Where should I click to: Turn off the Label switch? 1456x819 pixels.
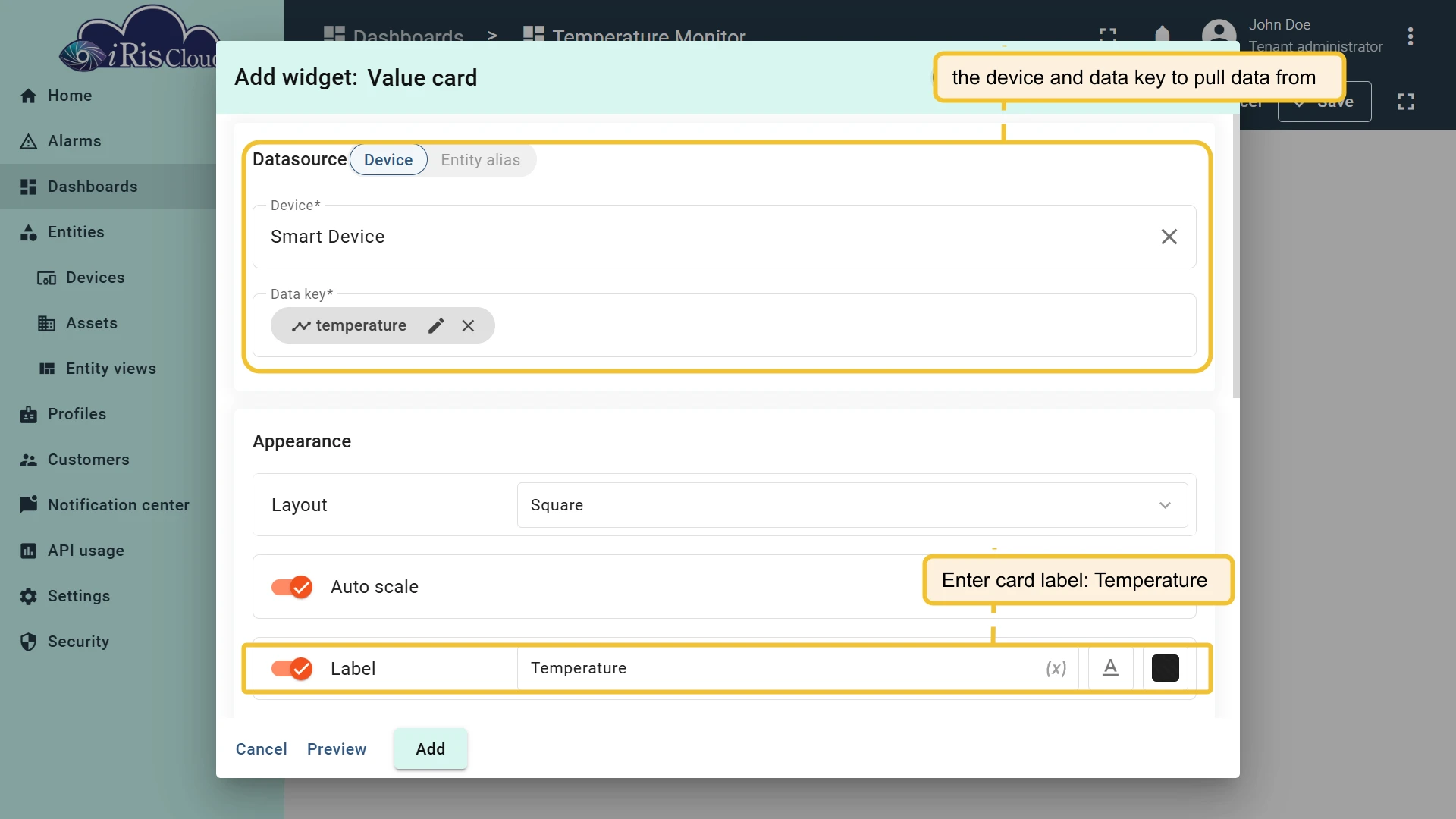292,668
